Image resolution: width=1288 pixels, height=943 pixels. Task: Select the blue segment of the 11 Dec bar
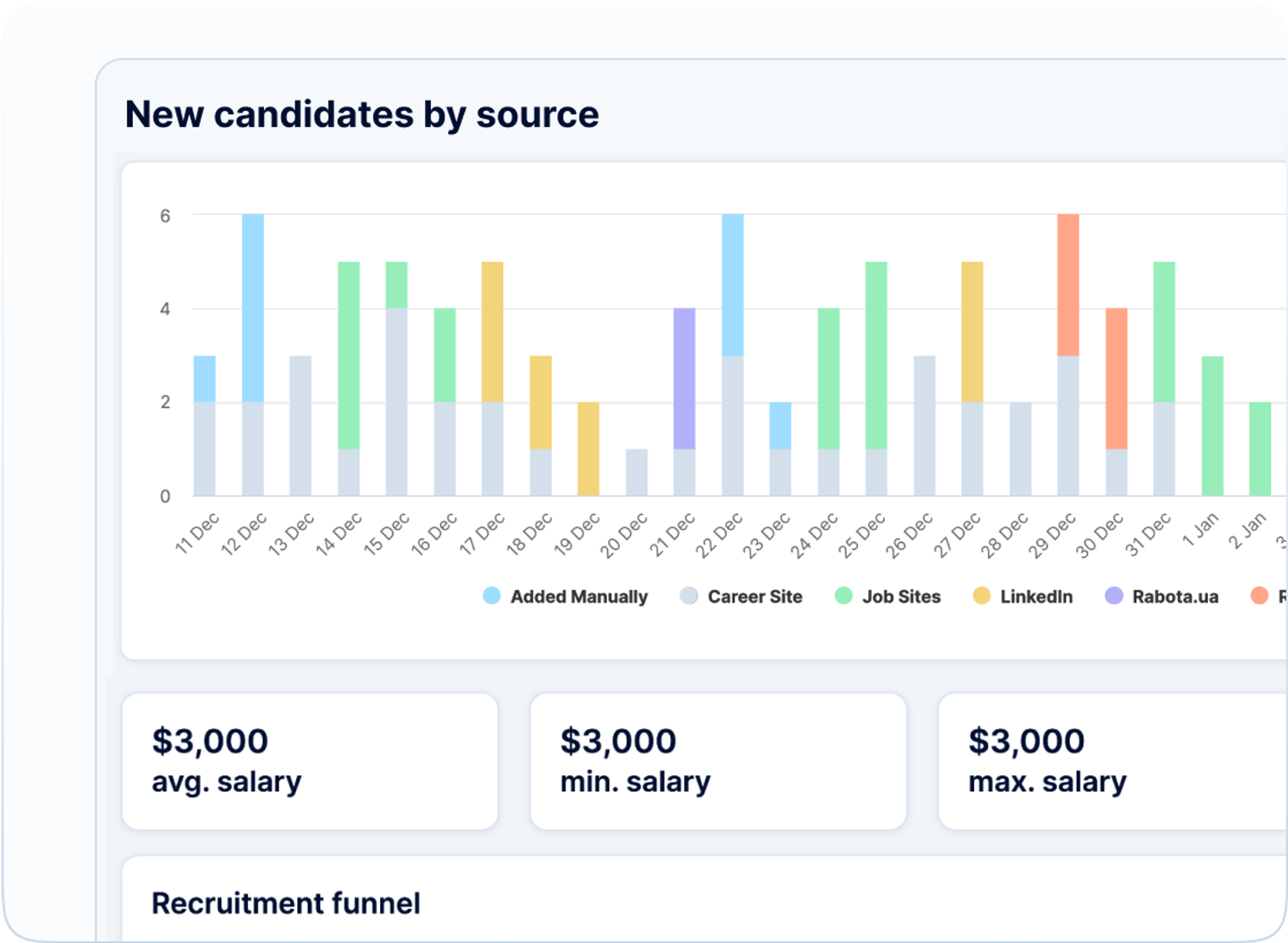205,379
